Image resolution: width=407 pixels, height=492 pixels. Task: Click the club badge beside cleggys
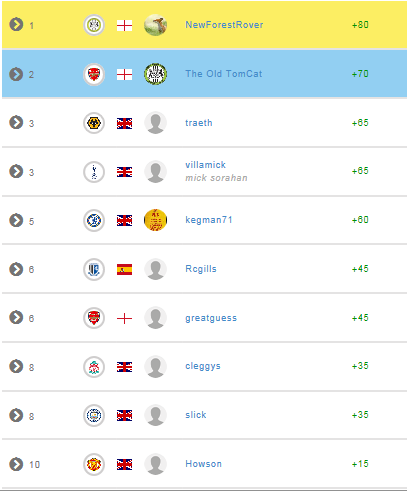(94, 367)
